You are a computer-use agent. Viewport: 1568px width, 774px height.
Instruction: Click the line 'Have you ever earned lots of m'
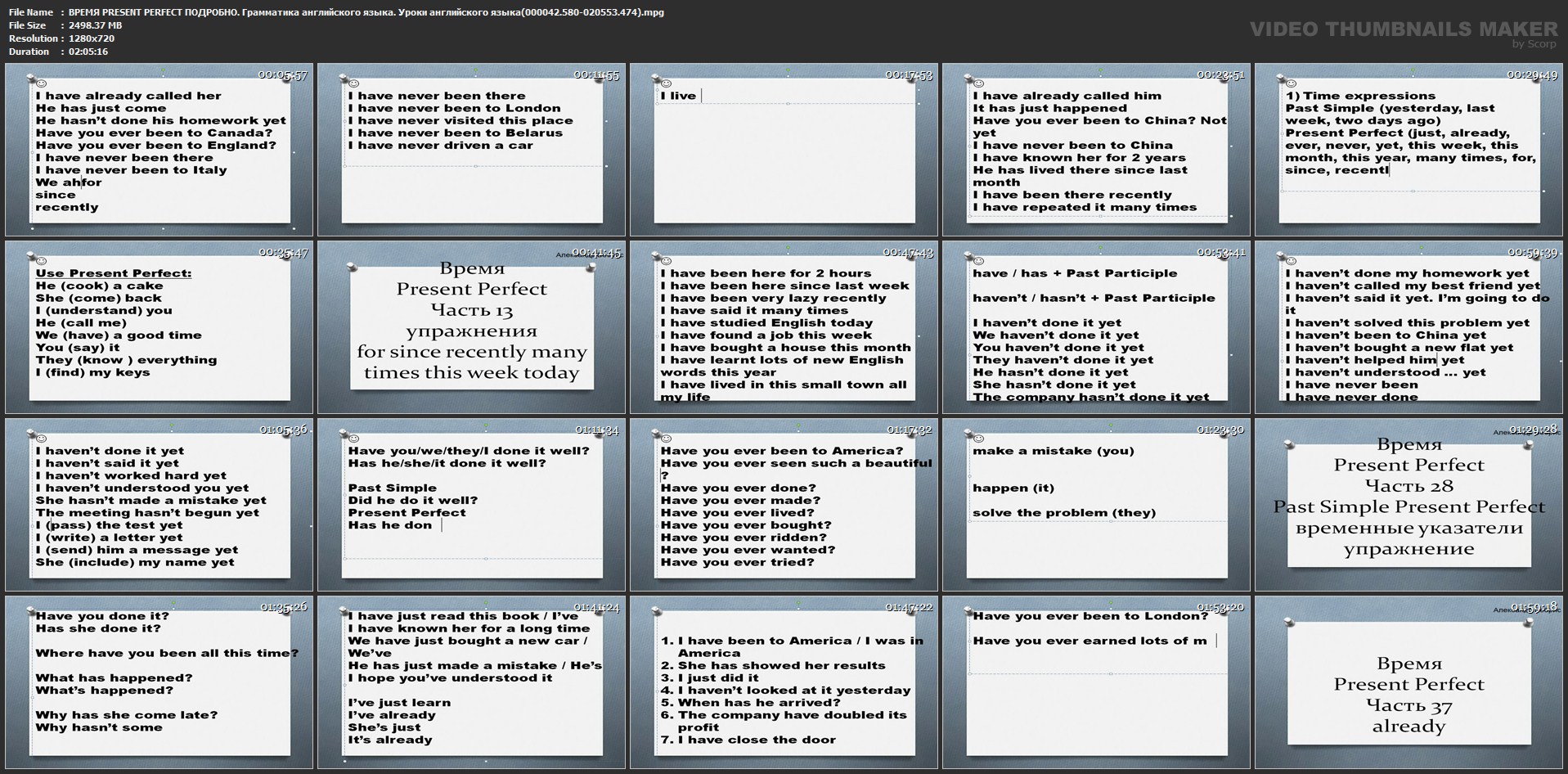click(1090, 641)
